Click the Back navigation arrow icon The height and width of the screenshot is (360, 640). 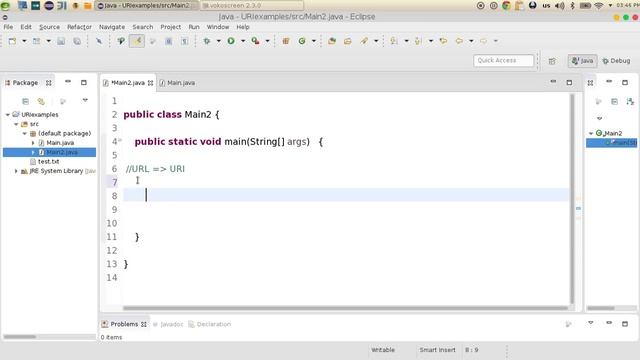click(x=459, y=41)
